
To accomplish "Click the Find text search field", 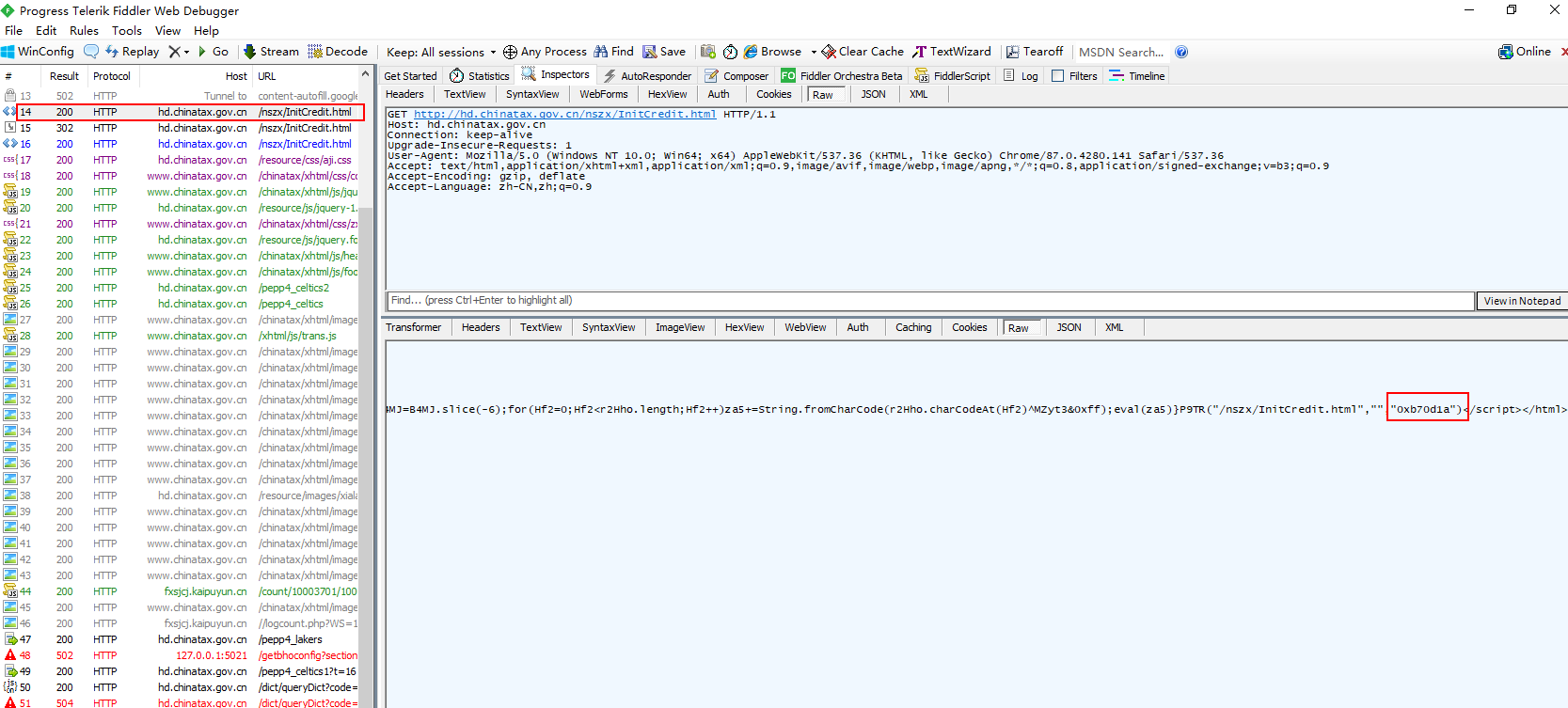I will [929, 301].
